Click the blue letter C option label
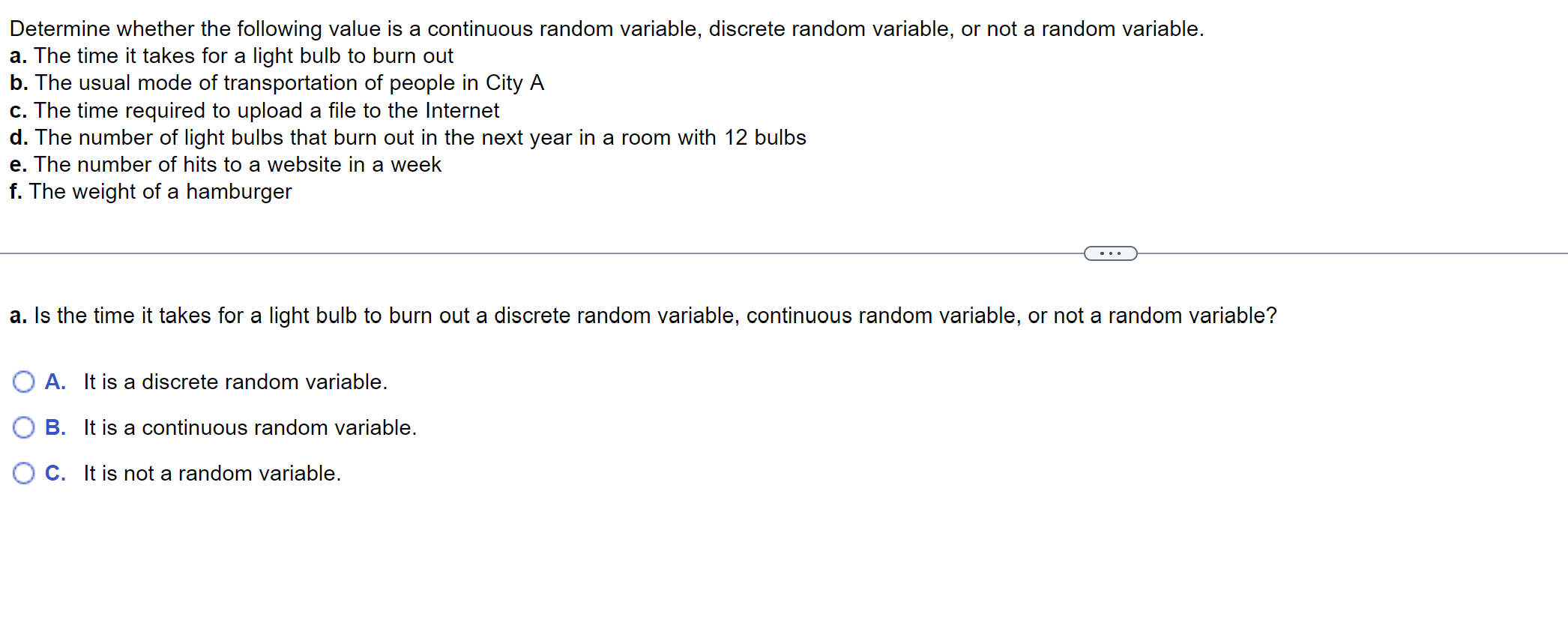Image resolution: width=1568 pixels, height=641 pixels. [55, 473]
